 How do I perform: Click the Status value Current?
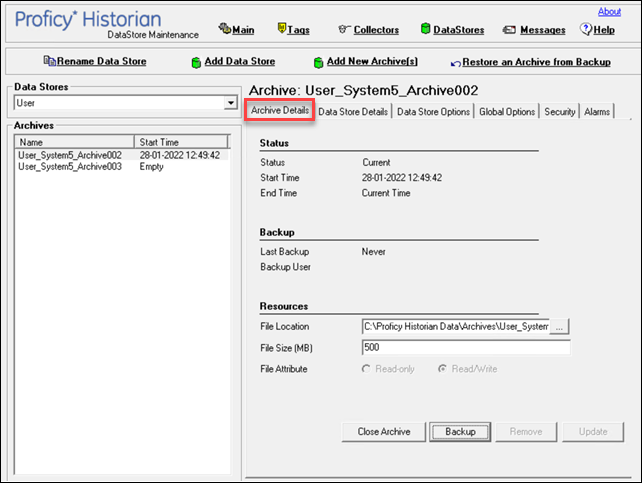376,163
